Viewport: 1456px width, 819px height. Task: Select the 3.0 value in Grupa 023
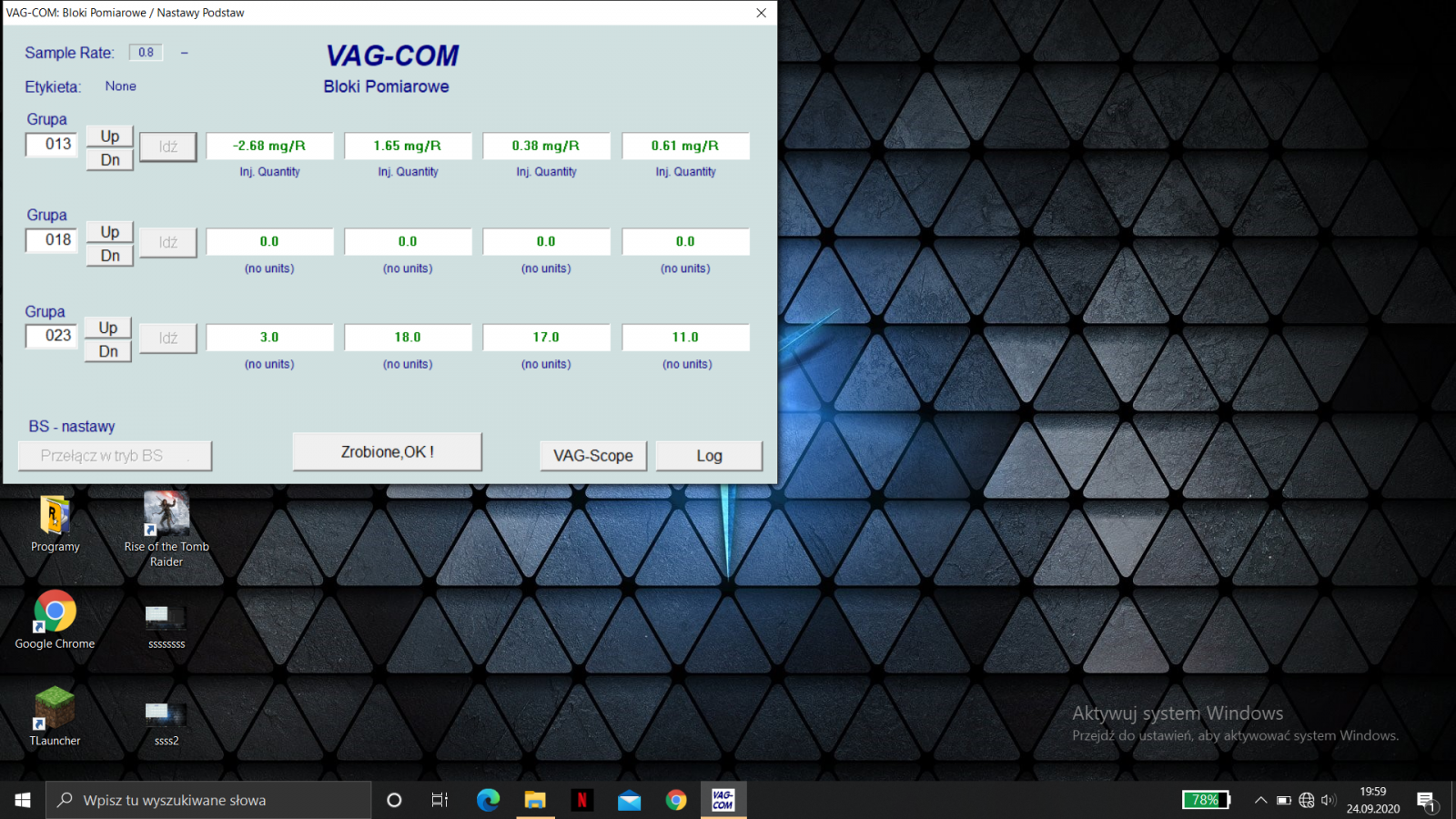pyautogui.click(x=269, y=337)
